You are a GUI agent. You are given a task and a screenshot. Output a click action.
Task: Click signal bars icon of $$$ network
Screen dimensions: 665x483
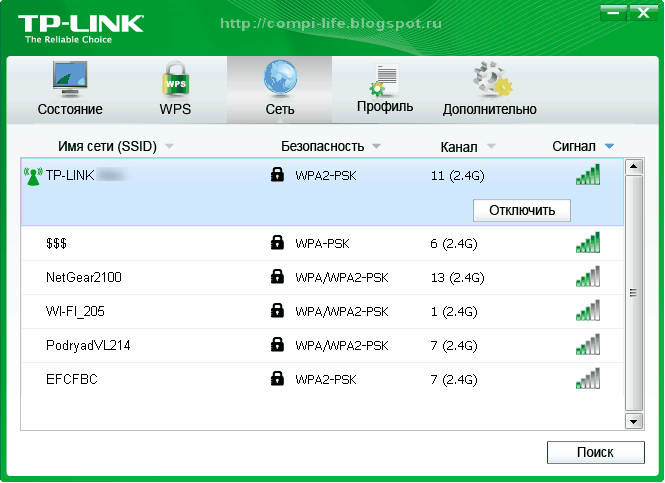588,242
